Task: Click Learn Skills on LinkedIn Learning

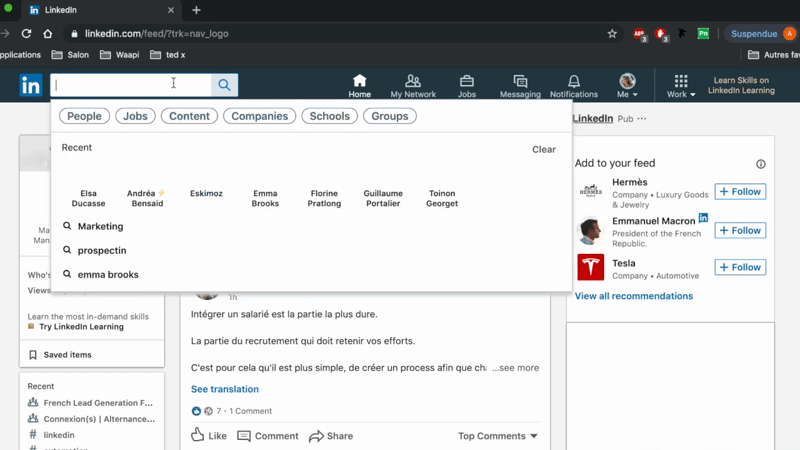Action: [x=741, y=85]
